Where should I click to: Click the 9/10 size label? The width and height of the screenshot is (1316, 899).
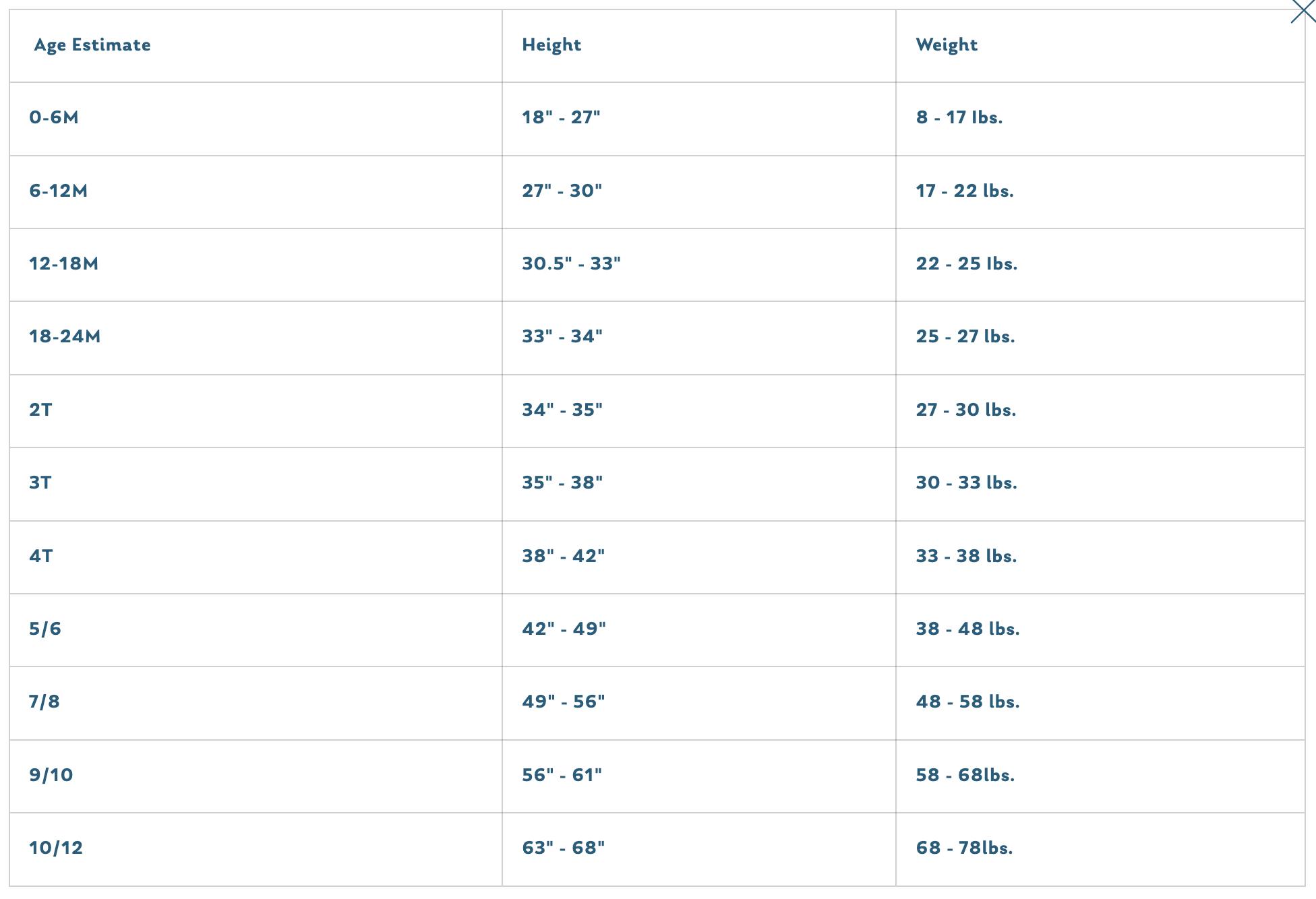tap(51, 775)
